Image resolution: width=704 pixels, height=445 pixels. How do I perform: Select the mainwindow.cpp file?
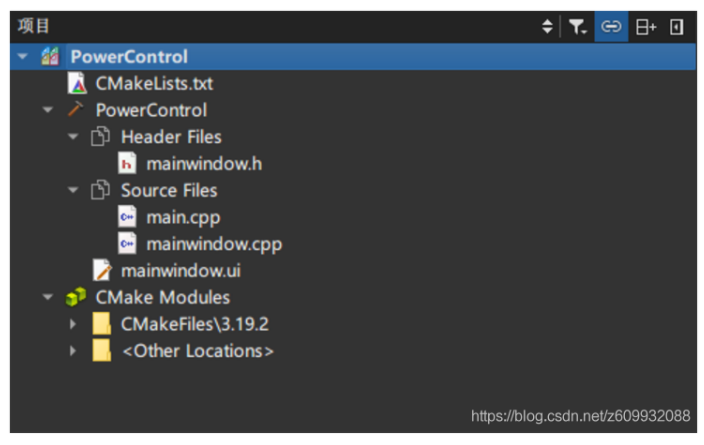[x=214, y=244]
